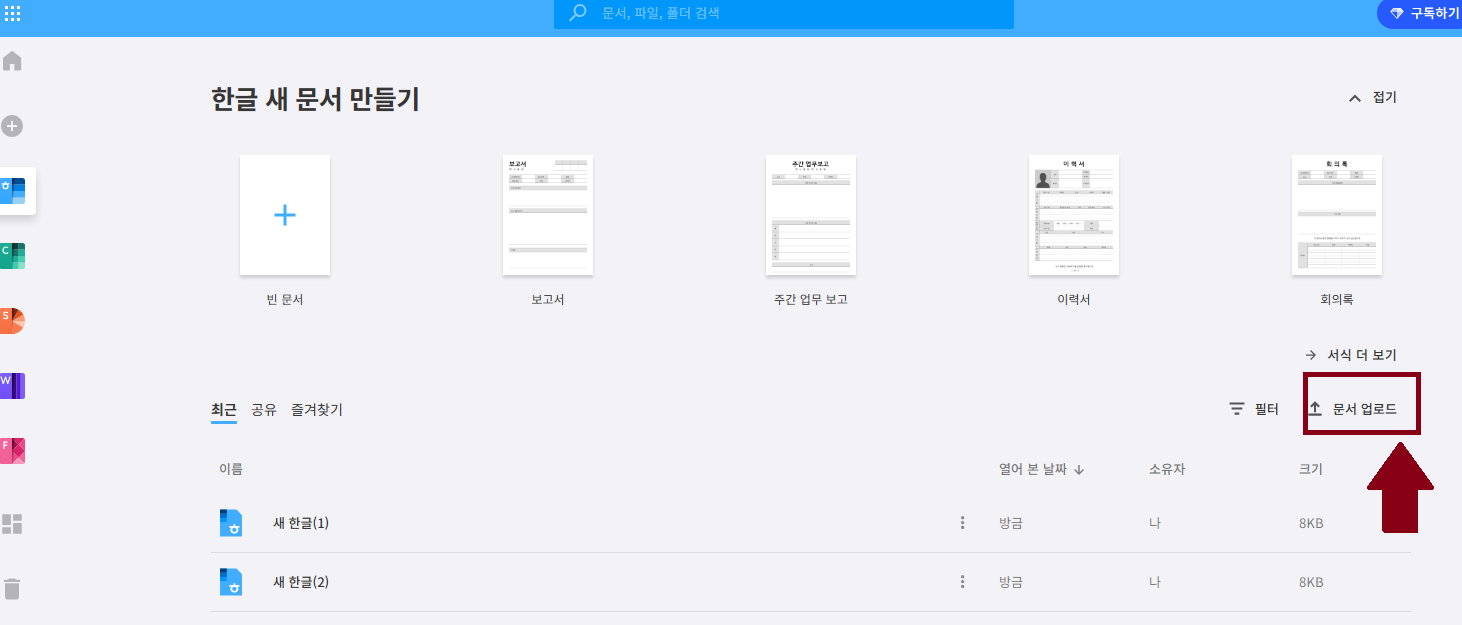Open the grid view icon above the trash
Viewport: 1462px width, 625px height.
12,524
